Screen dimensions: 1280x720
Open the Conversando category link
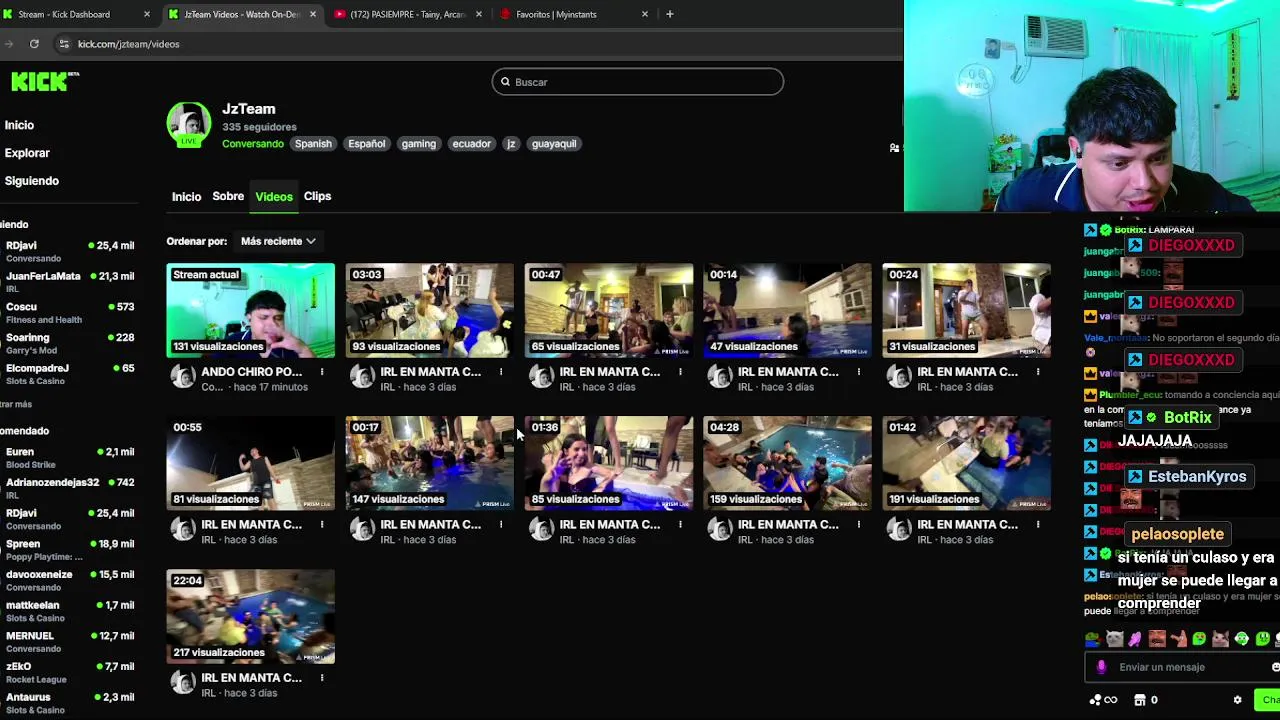(253, 144)
